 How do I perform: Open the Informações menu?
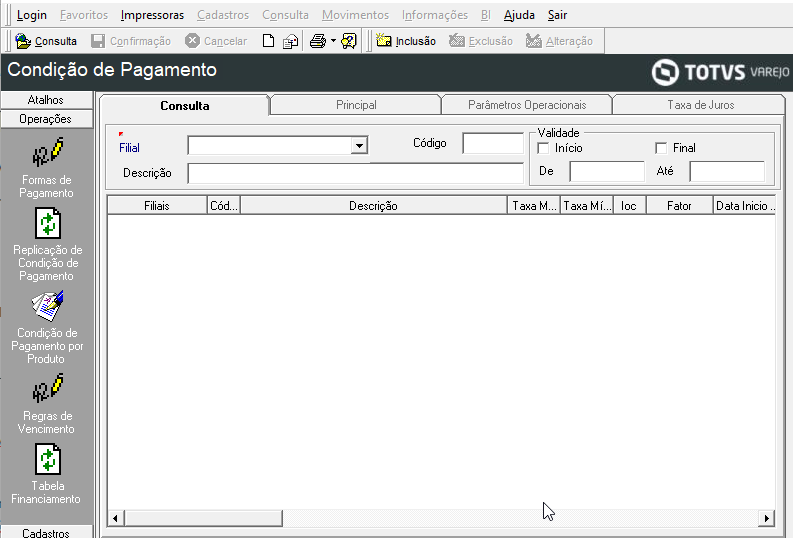435,15
